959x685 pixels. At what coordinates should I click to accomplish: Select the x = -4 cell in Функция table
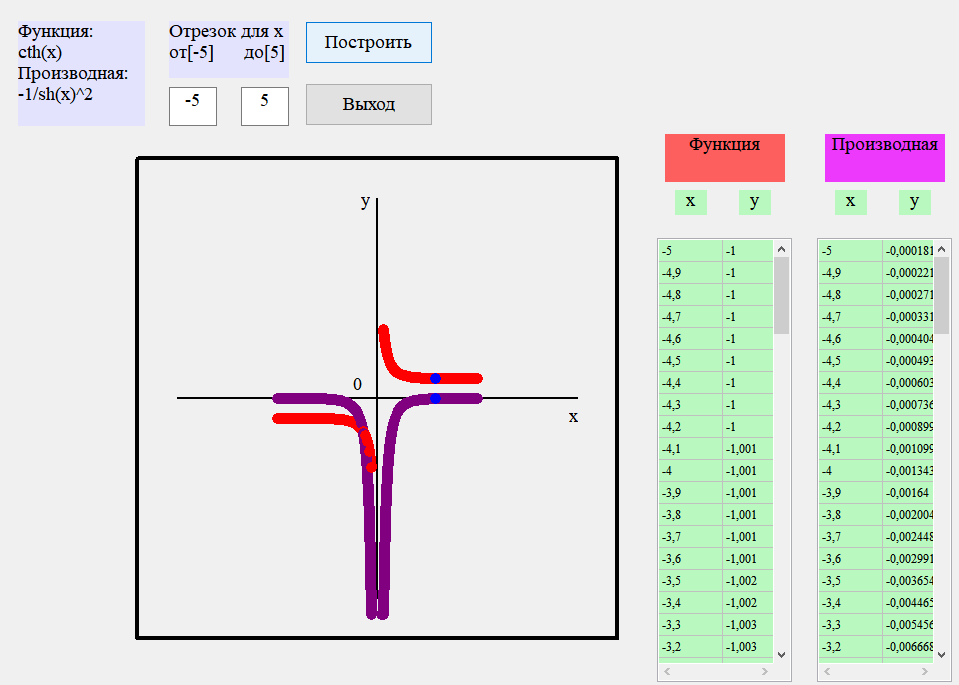coord(690,471)
